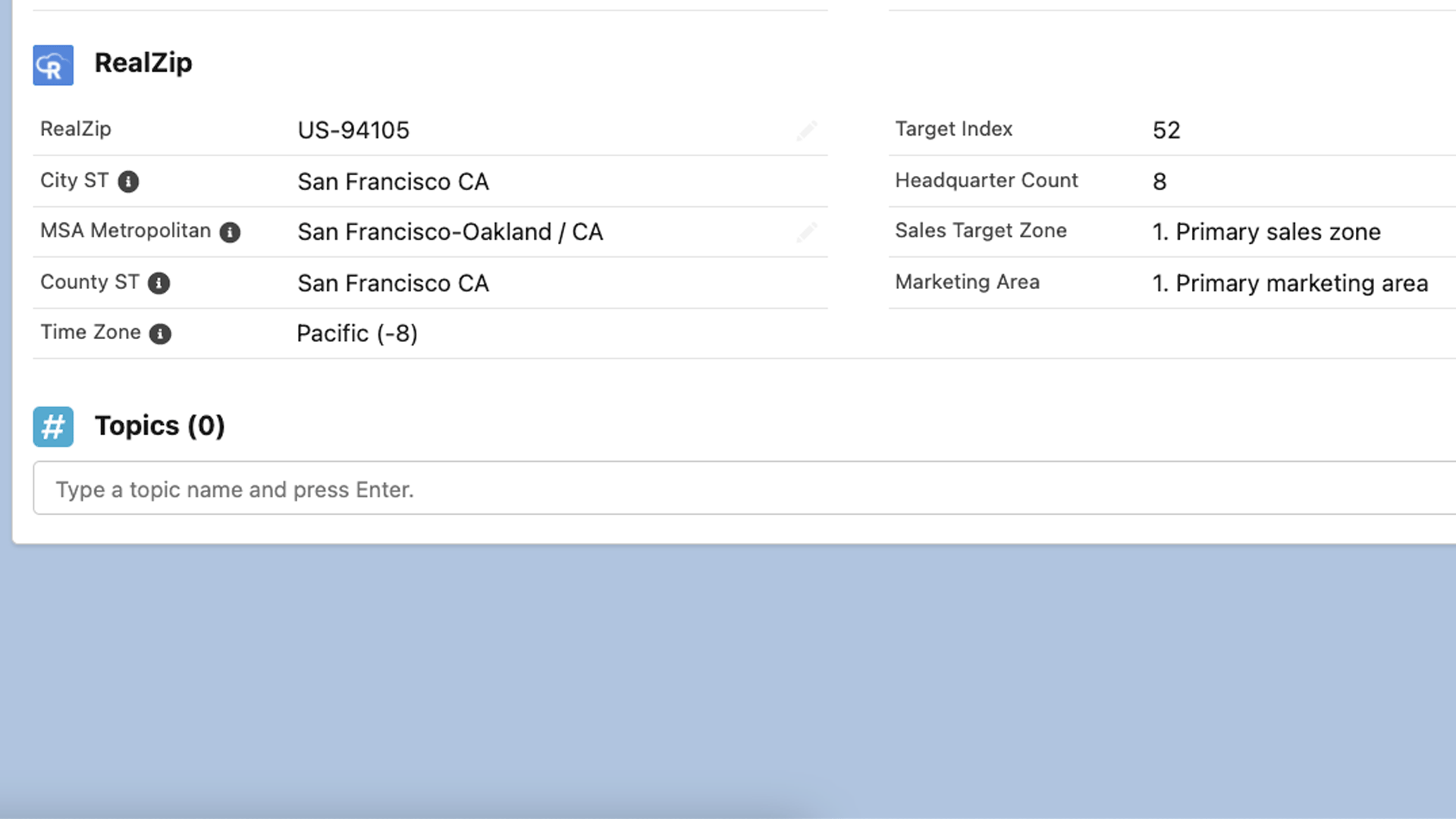Show info tooltip for Time Zone
Screen dimensions: 1456x819
pos(160,334)
